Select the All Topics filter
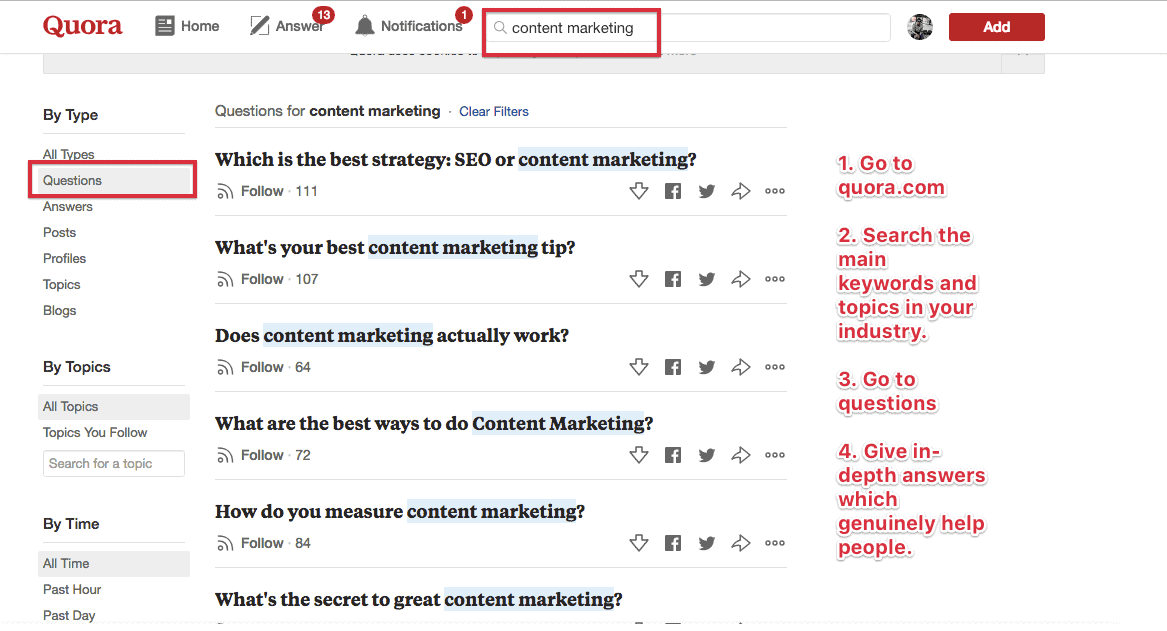The image size is (1167, 631). pos(113,406)
